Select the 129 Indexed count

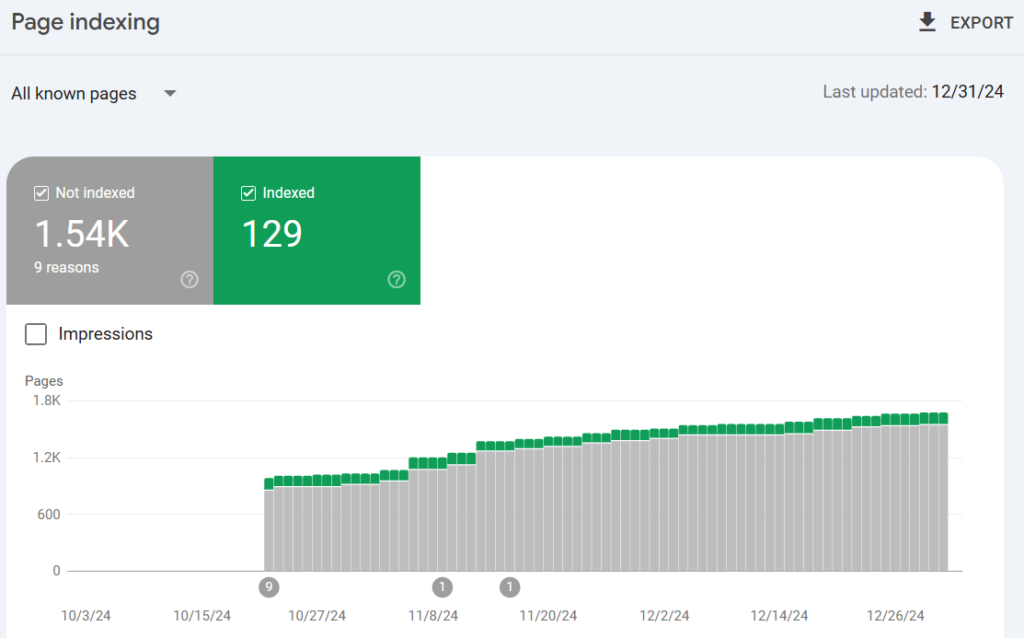pos(272,233)
